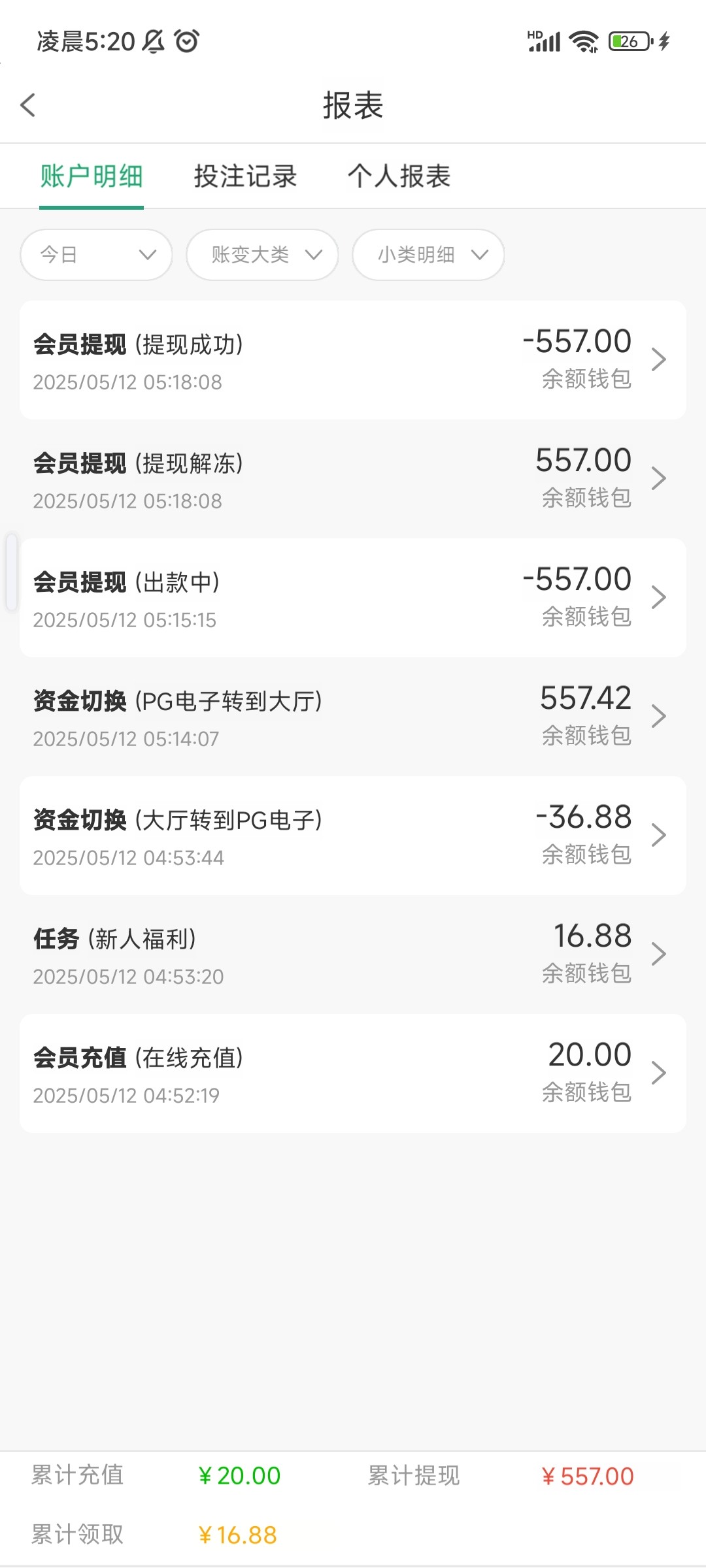Tap the 会员充值 (在线充值) record title
Image resolution: width=706 pixels, height=1568 pixels.
(x=138, y=1058)
